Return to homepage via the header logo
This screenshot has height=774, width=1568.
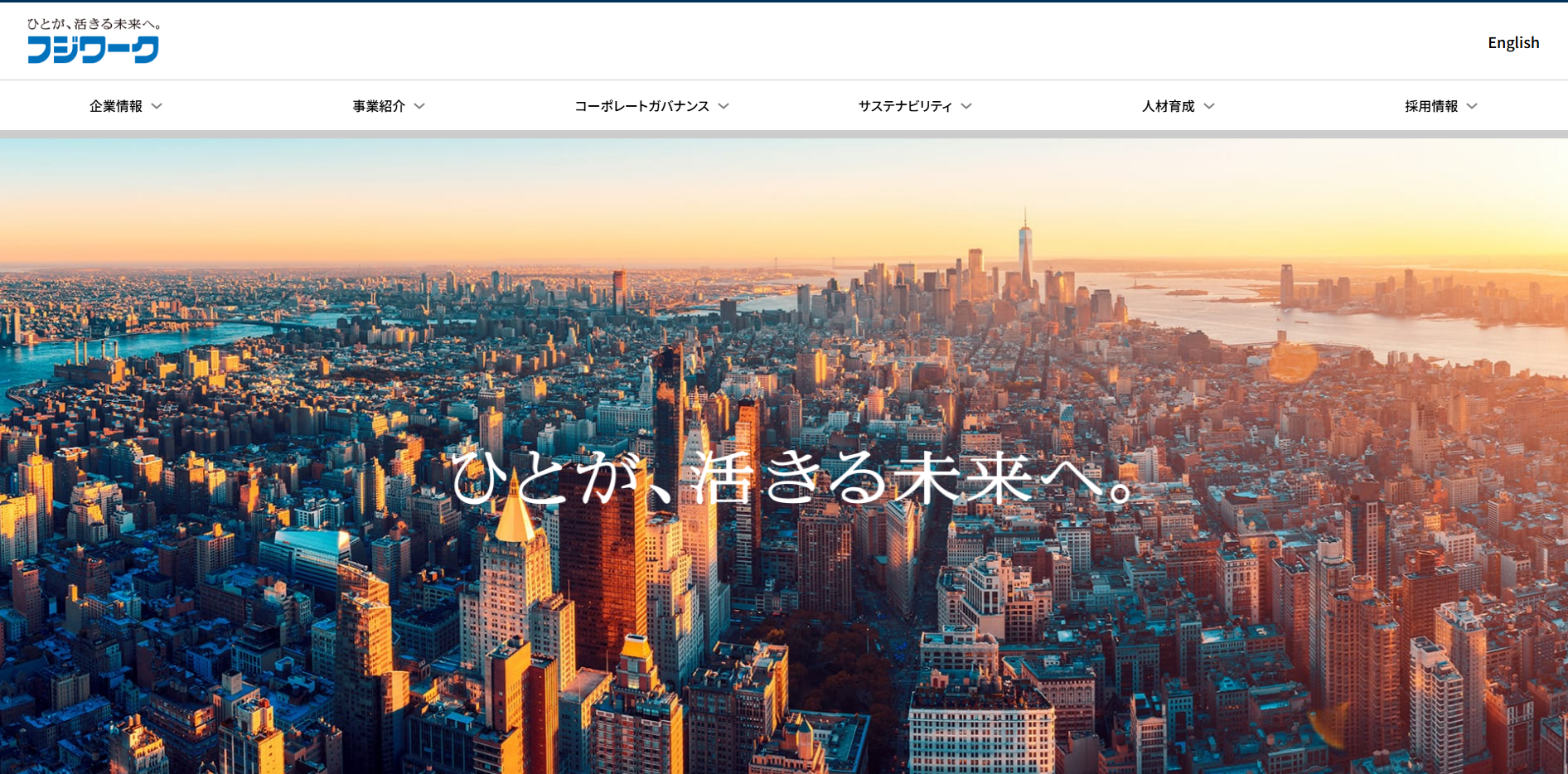94,51
